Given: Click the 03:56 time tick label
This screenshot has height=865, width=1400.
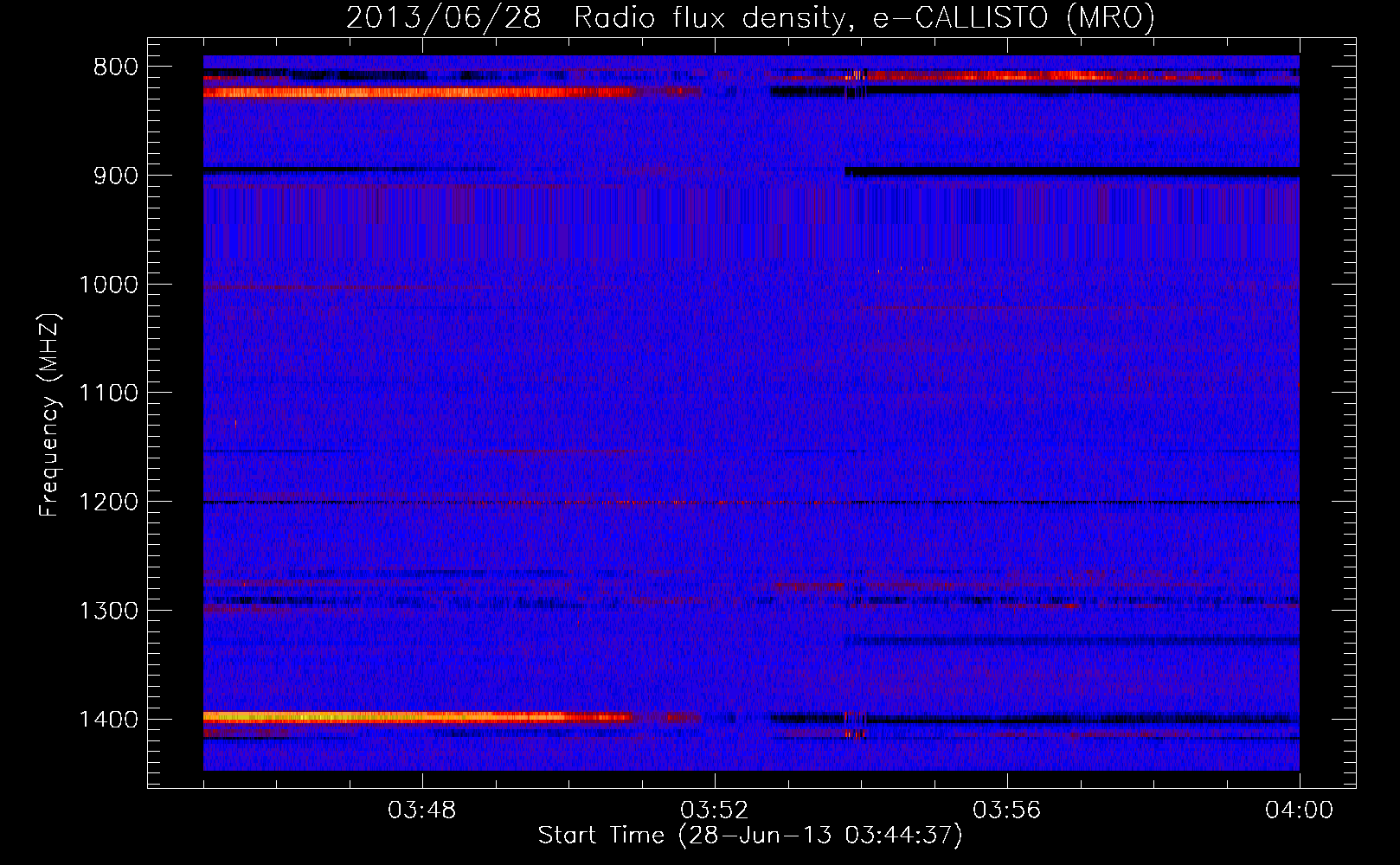Looking at the screenshot, I should point(1007,811).
